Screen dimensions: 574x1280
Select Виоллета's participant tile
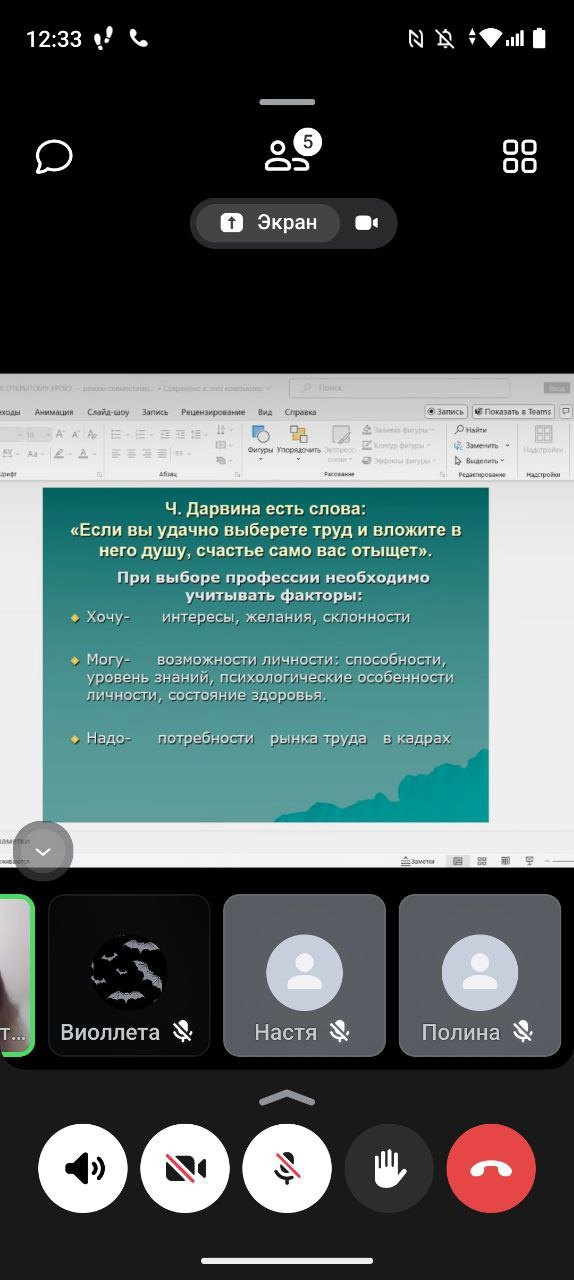(x=129, y=975)
